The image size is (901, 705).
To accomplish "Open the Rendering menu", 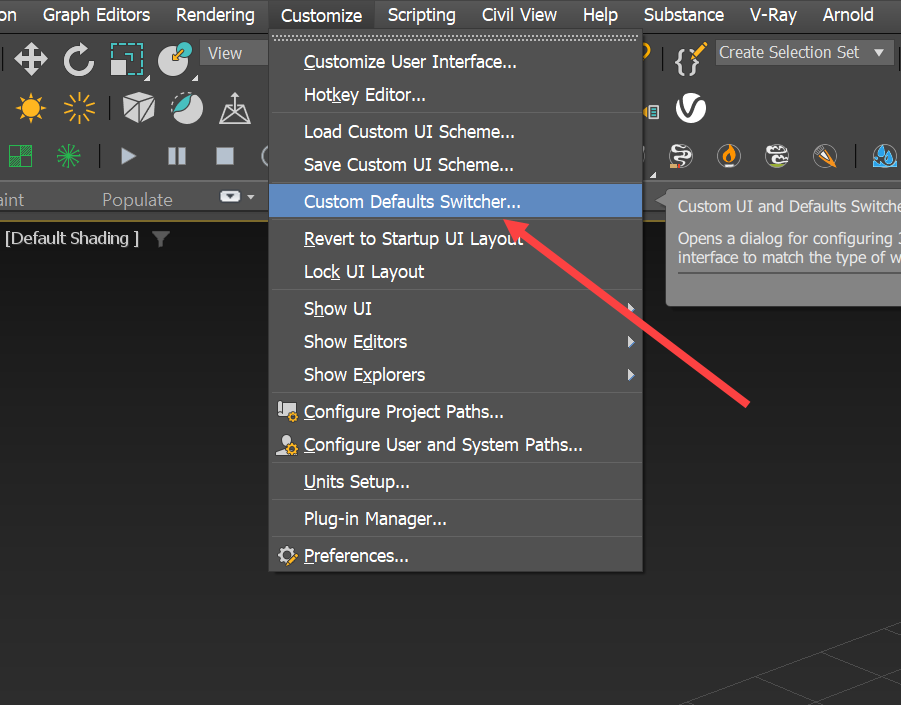I will pos(215,14).
